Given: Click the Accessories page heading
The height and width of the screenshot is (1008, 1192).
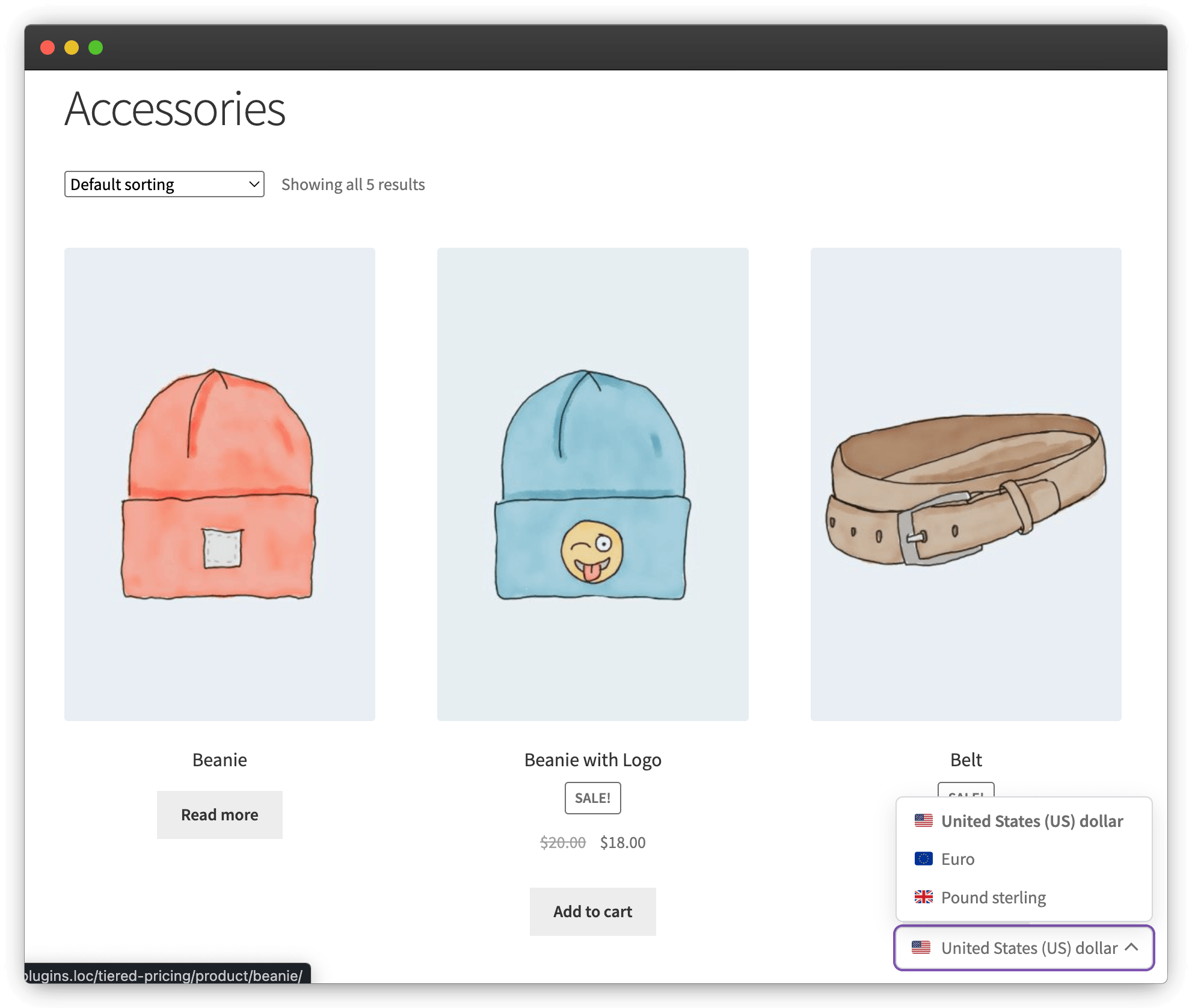Looking at the screenshot, I should tap(175, 109).
